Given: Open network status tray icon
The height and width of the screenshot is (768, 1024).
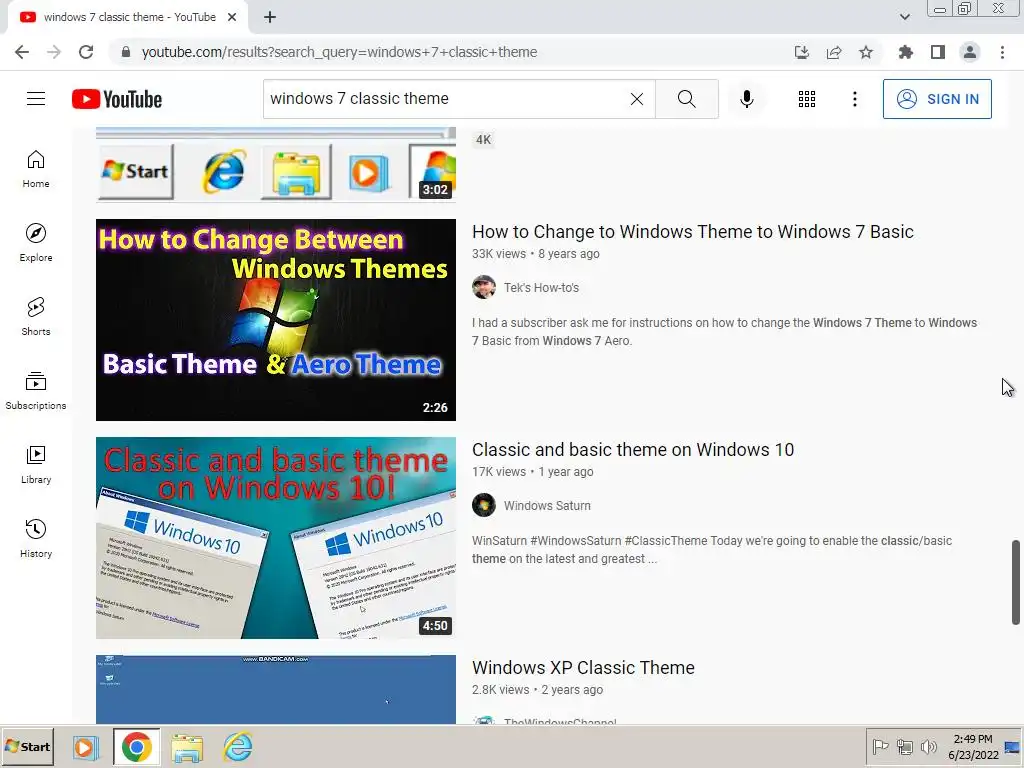Looking at the screenshot, I should click(x=904, y=746).
